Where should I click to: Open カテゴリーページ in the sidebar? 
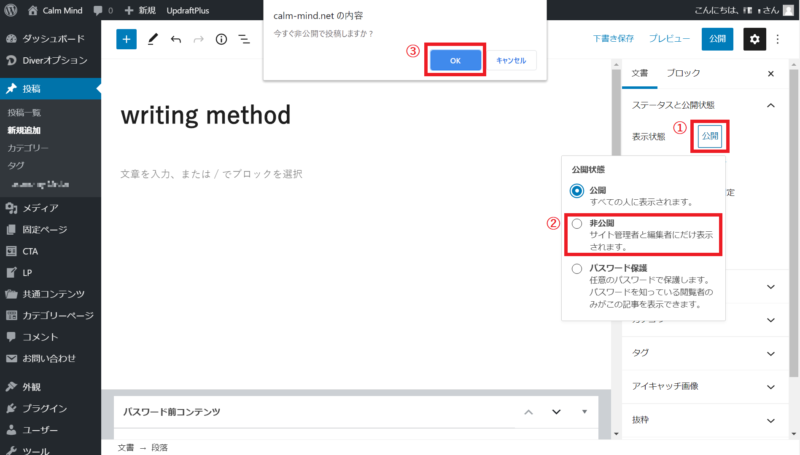(x=51, y=315)
